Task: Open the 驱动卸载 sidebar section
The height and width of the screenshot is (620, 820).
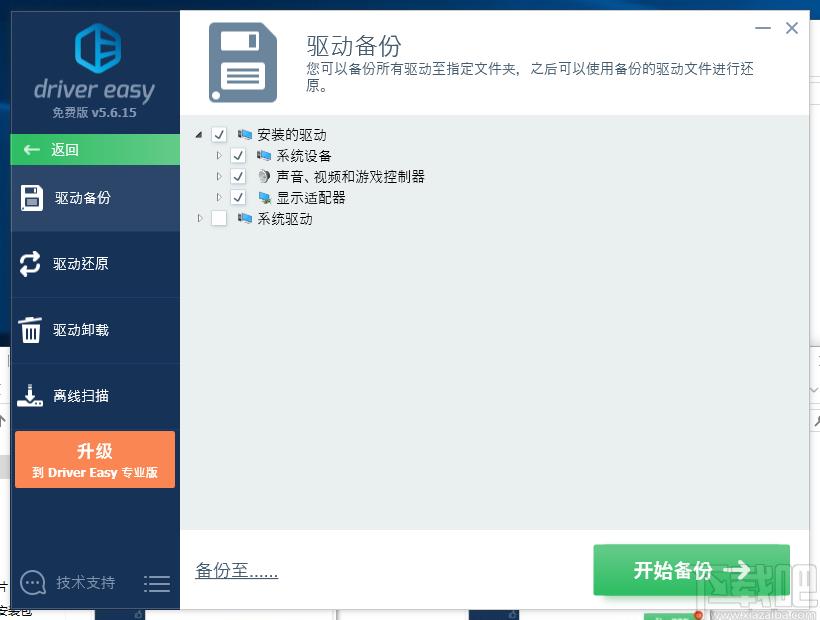Action: pos(95,330)
